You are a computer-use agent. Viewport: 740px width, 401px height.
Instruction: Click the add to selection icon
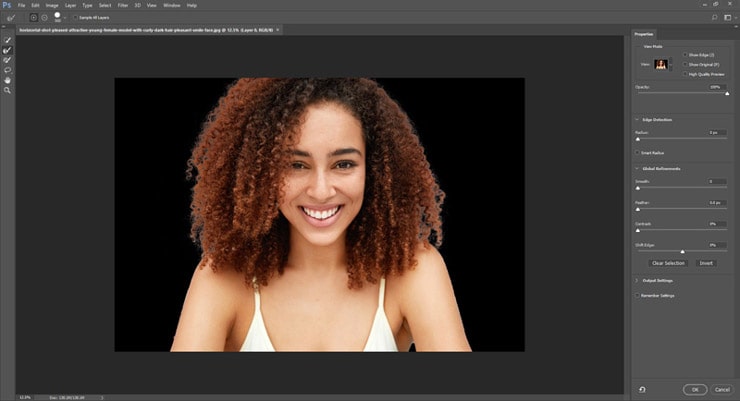point(32,17)
